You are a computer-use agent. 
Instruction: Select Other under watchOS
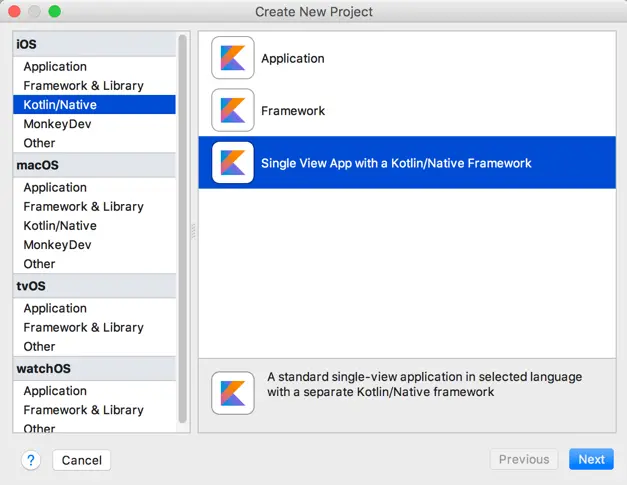pyautogui.click(x=94, y=427)
